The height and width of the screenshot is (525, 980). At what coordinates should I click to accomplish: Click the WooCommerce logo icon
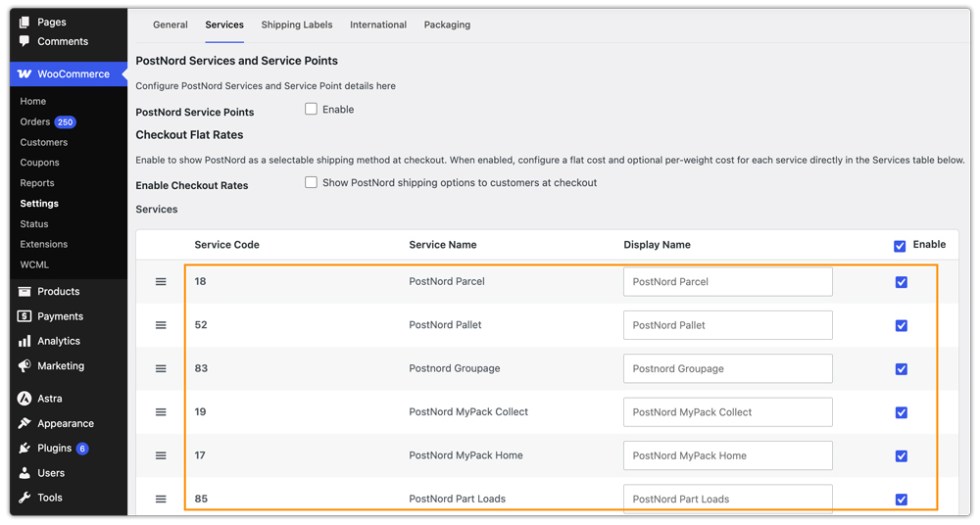(x=24, y=74)
